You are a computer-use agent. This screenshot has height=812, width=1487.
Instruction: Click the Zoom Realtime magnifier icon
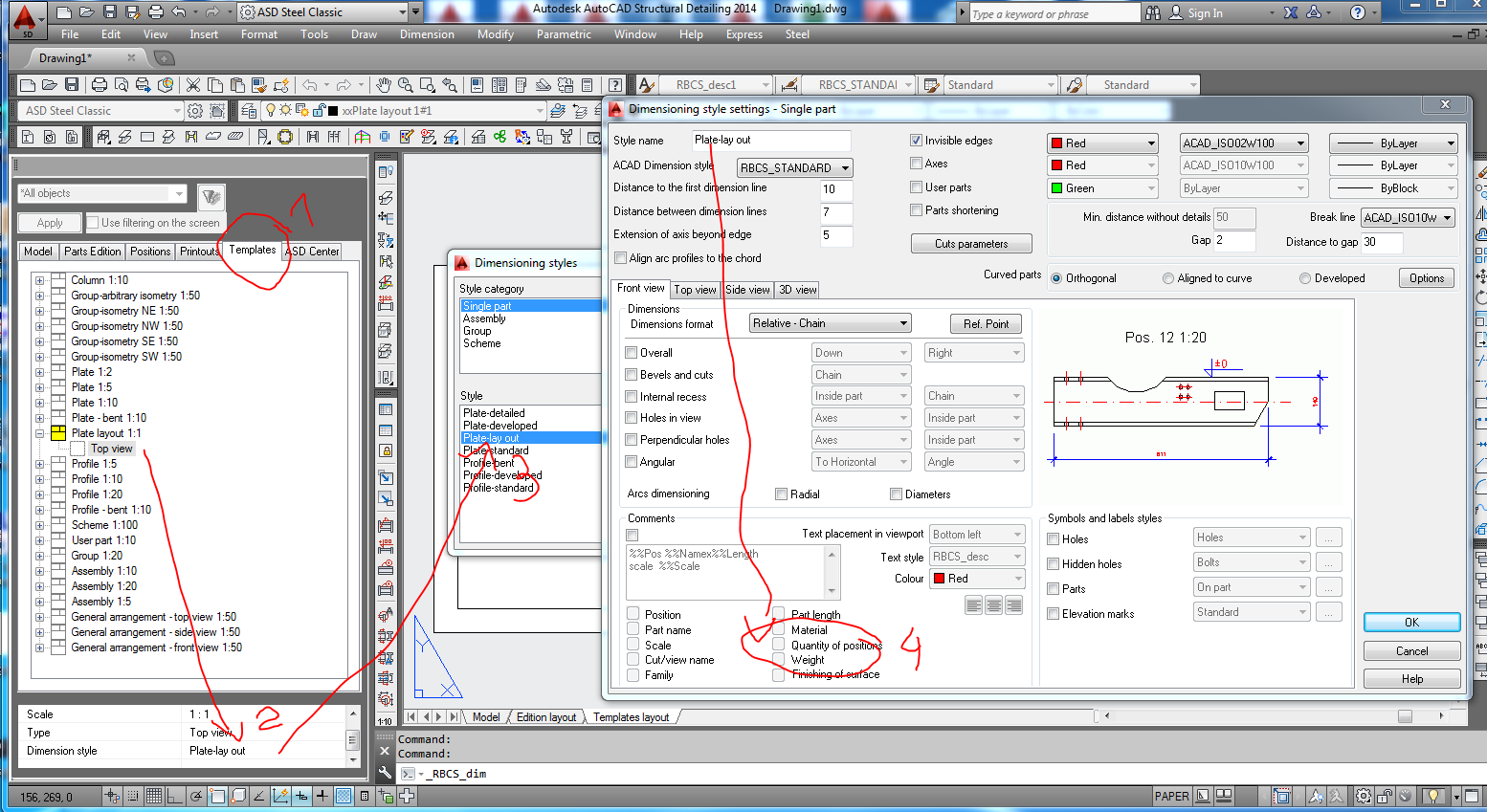[406, 85]
